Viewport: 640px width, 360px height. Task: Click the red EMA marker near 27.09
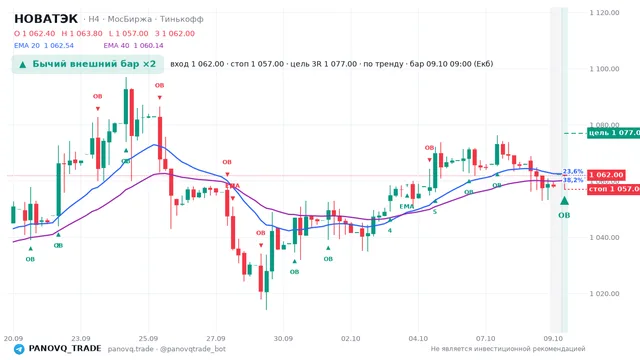coord(233,186)
